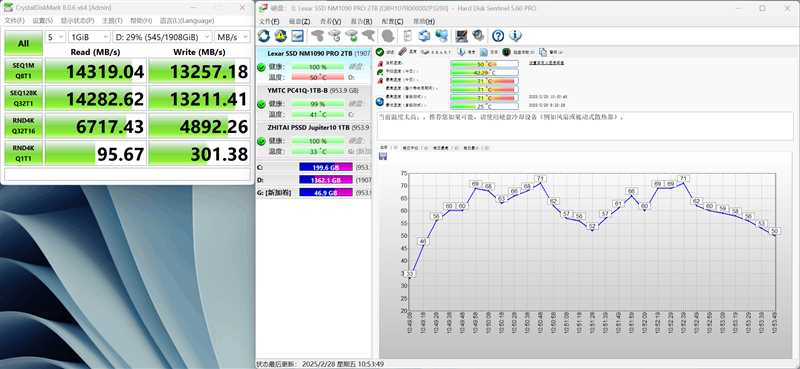Image resolution: width=800 pixels, height=369 pixels.
Task: Click green health checkmark beside Lexar SSD
Action: pyautogui.click(x=261, y=67)
